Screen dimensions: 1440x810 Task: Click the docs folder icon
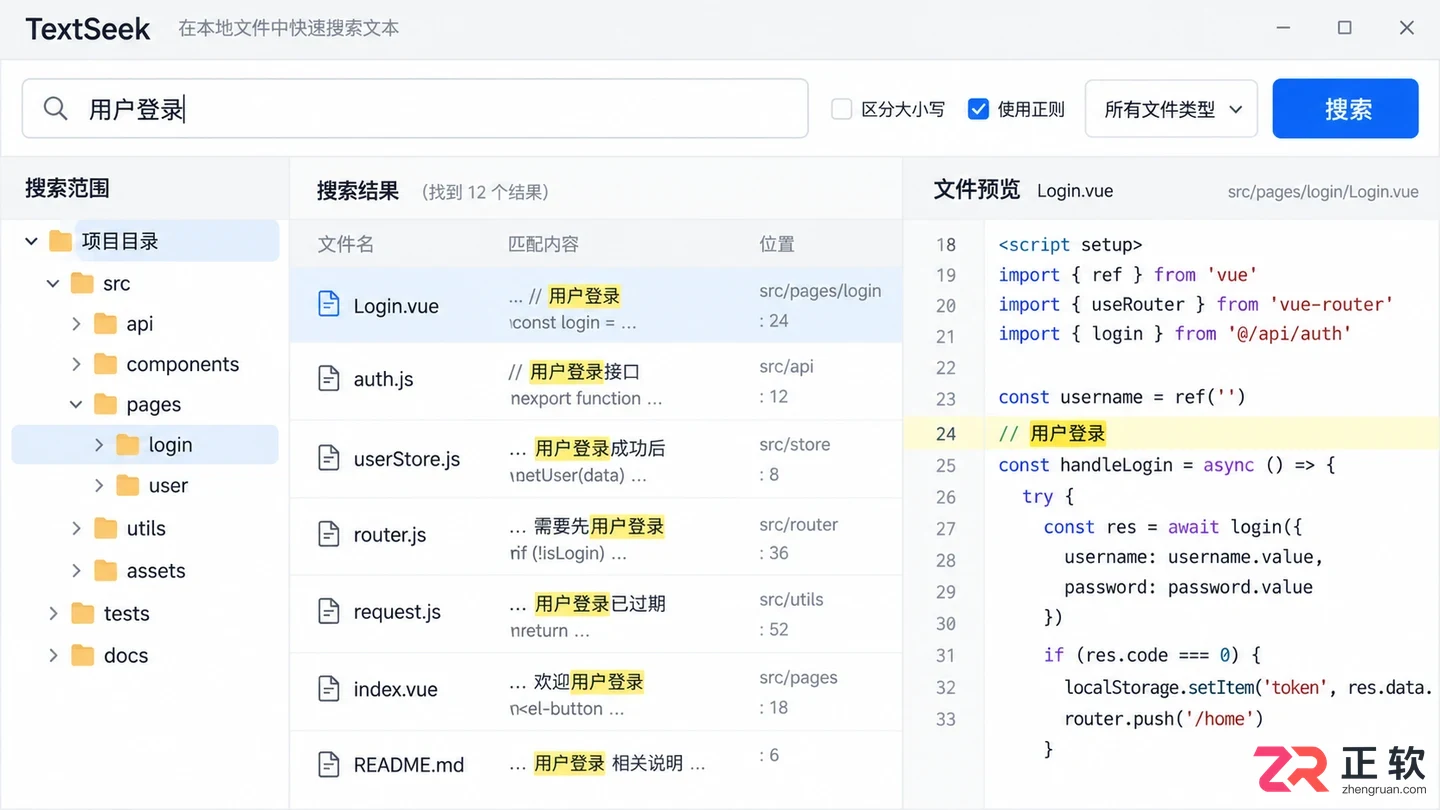coord(83,655)
